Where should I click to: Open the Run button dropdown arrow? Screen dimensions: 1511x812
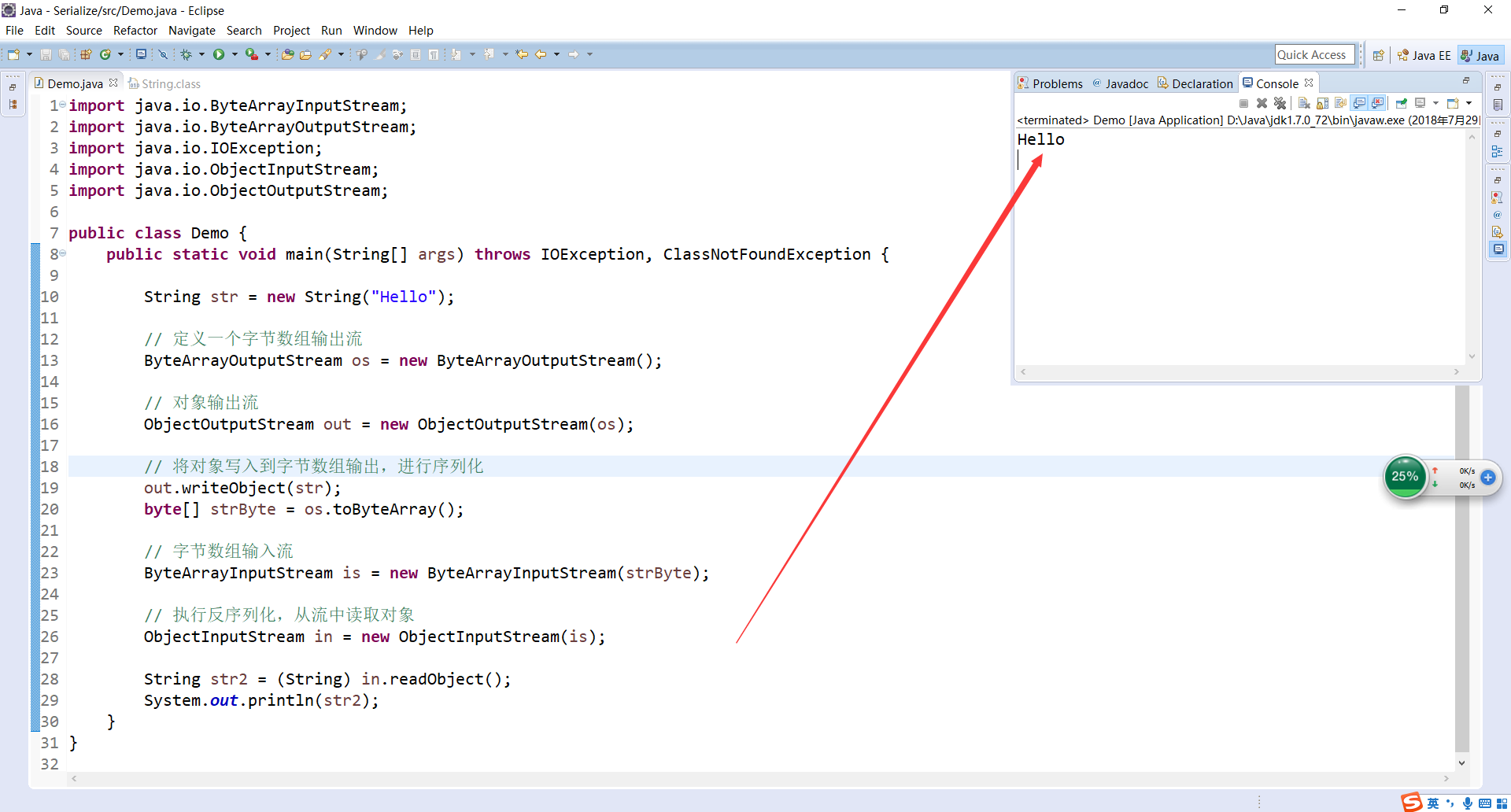[x=235, y=54]
